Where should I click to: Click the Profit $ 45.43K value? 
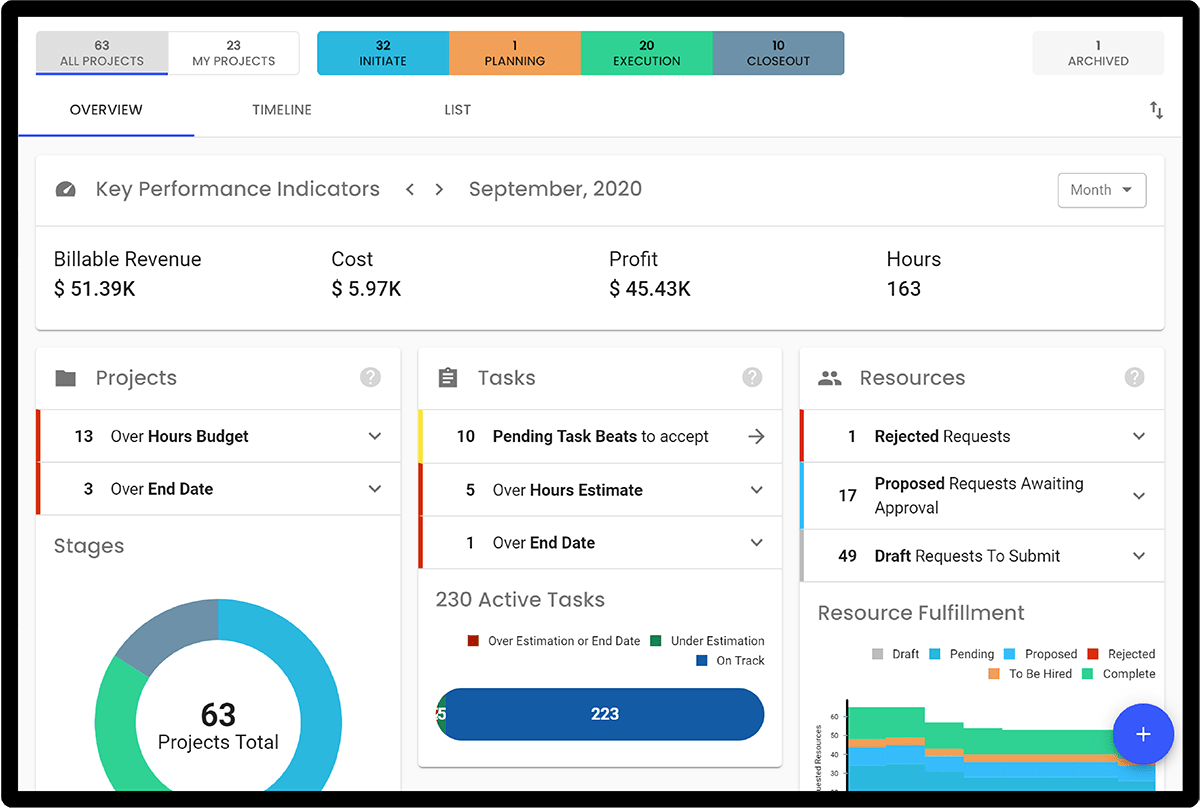pyautogui.click(x=650, y=289)
